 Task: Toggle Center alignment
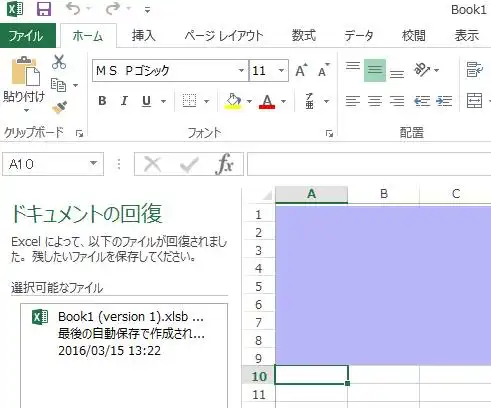coord(375,100)
